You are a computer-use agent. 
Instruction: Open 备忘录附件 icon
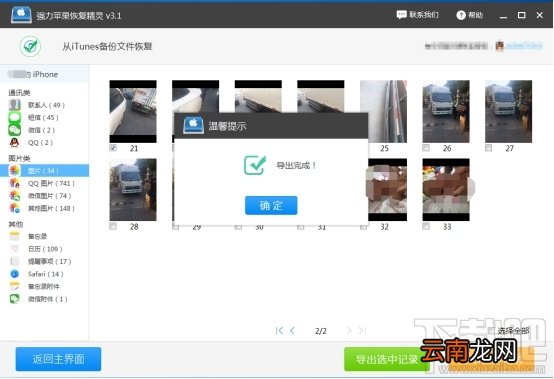point(14,286)
